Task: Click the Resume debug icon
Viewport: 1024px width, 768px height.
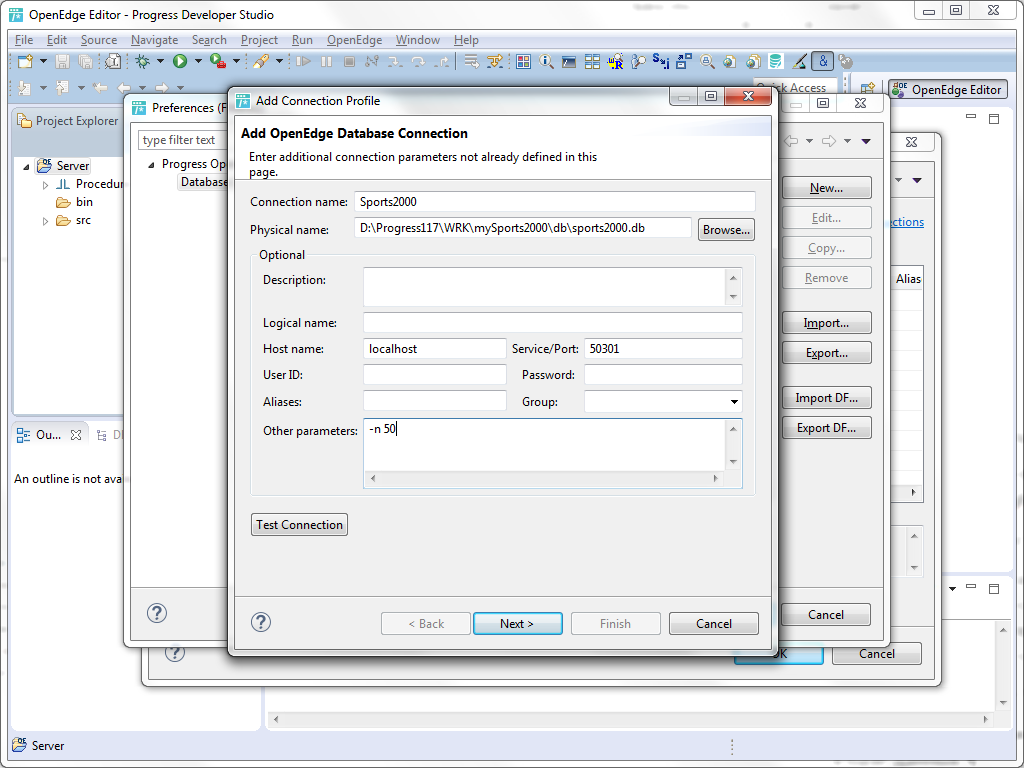Action: 303,62
